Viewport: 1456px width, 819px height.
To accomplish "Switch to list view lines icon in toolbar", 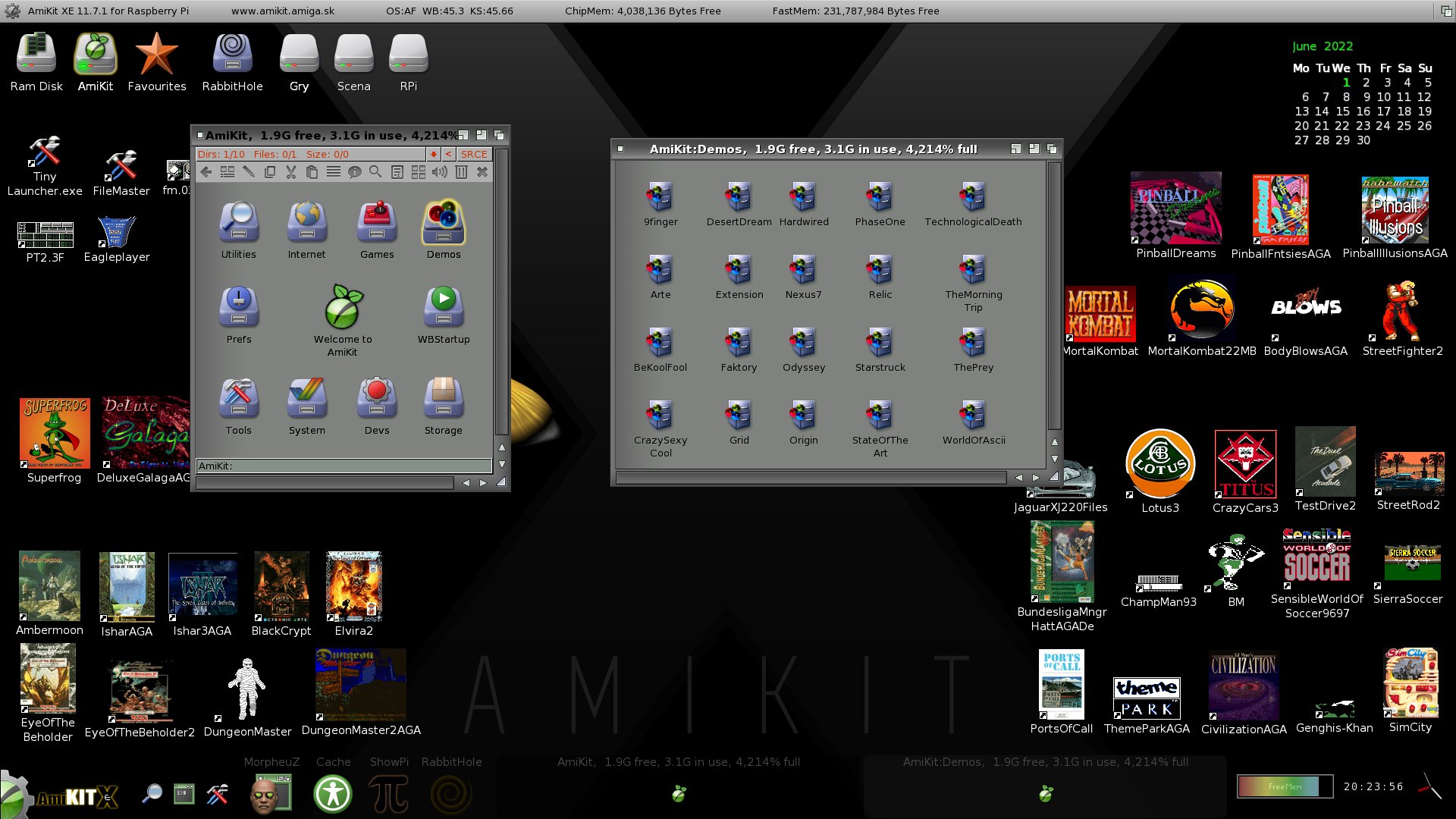I will (x=333, y=172).
